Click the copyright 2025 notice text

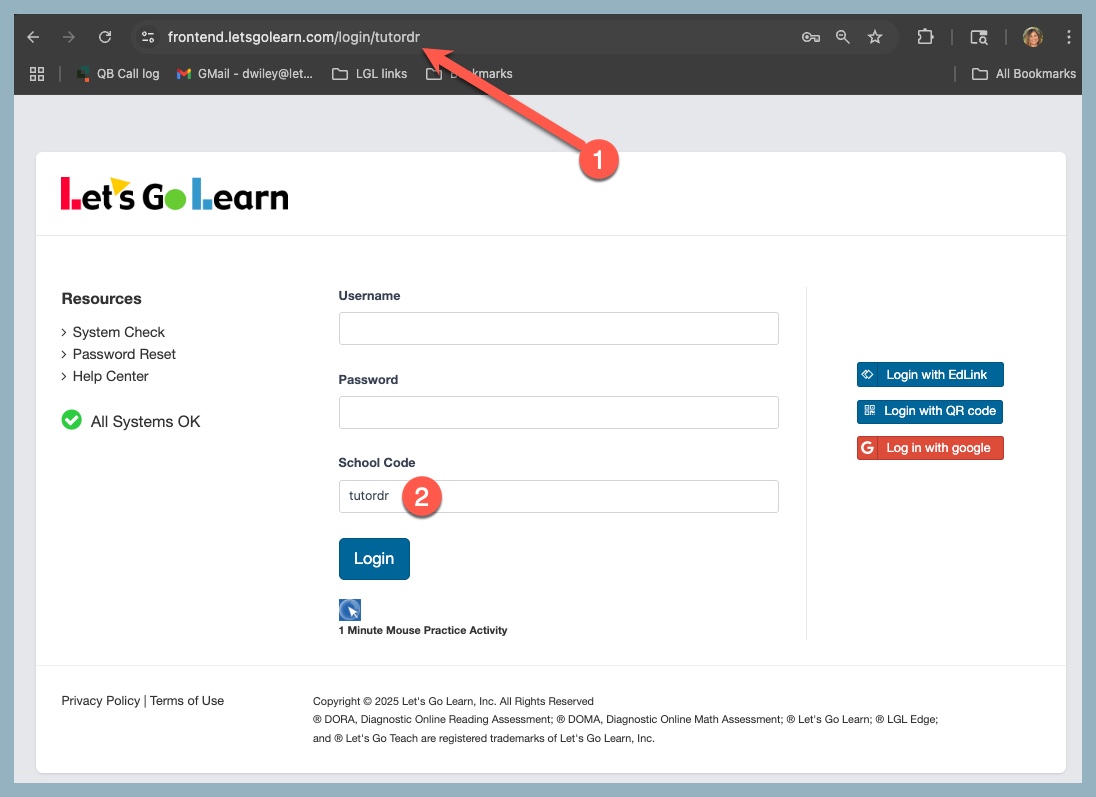point(453,701)
